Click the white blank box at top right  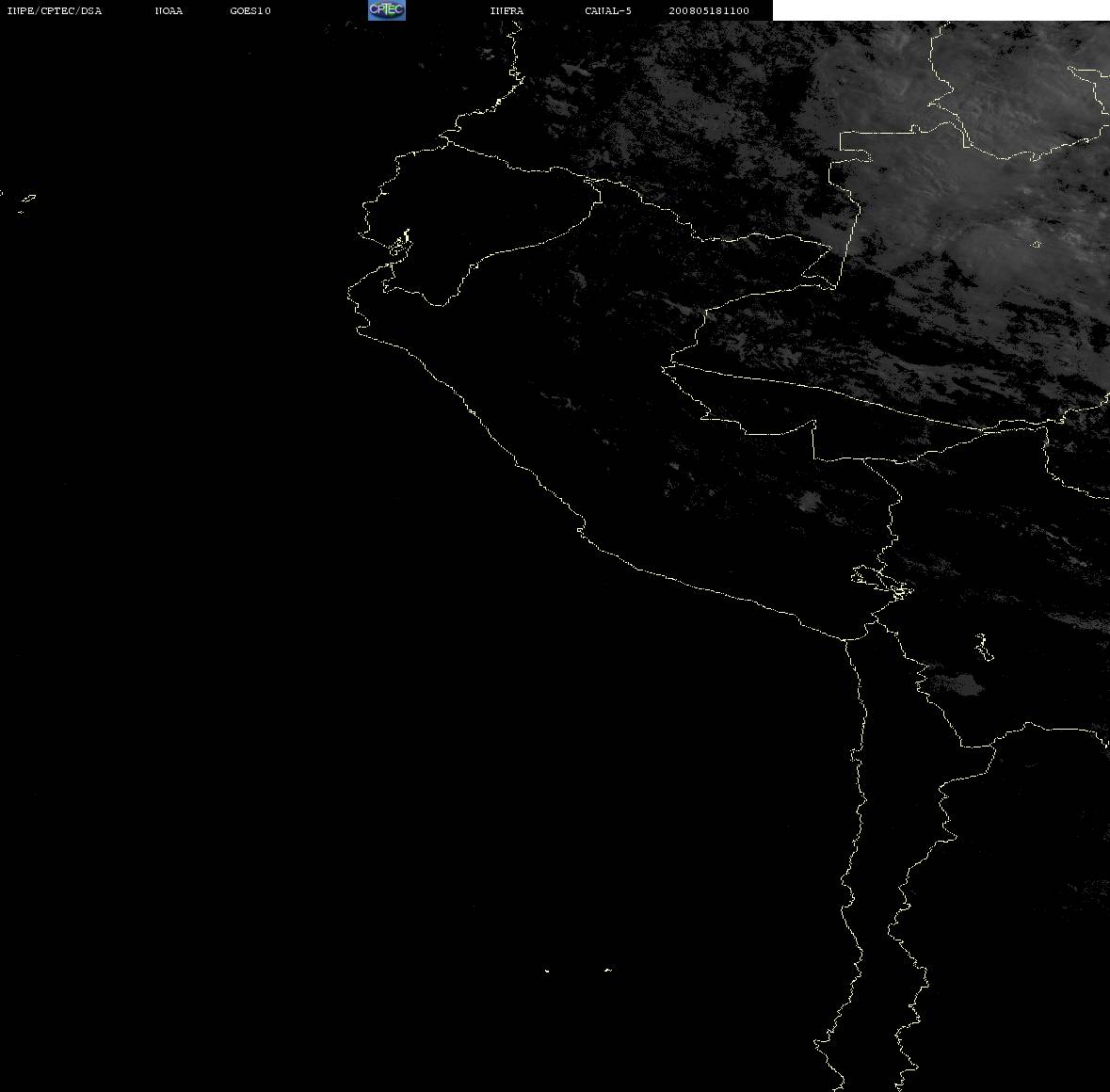[941, 10]
